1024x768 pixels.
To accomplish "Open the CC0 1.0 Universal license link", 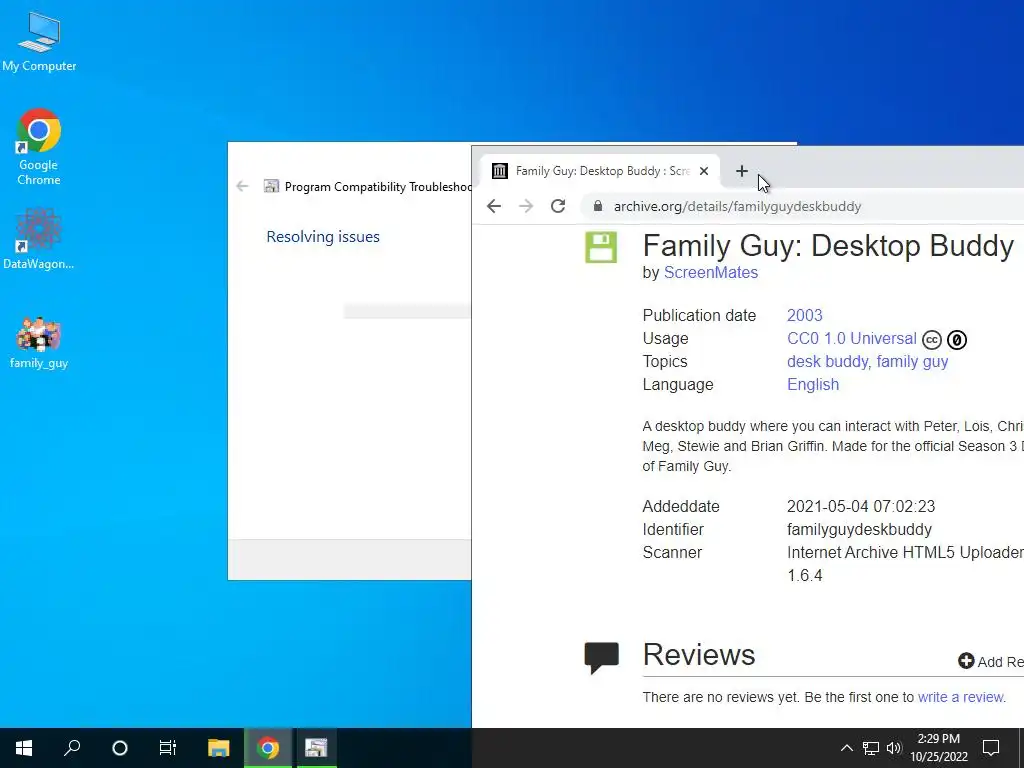I will 852,338.
